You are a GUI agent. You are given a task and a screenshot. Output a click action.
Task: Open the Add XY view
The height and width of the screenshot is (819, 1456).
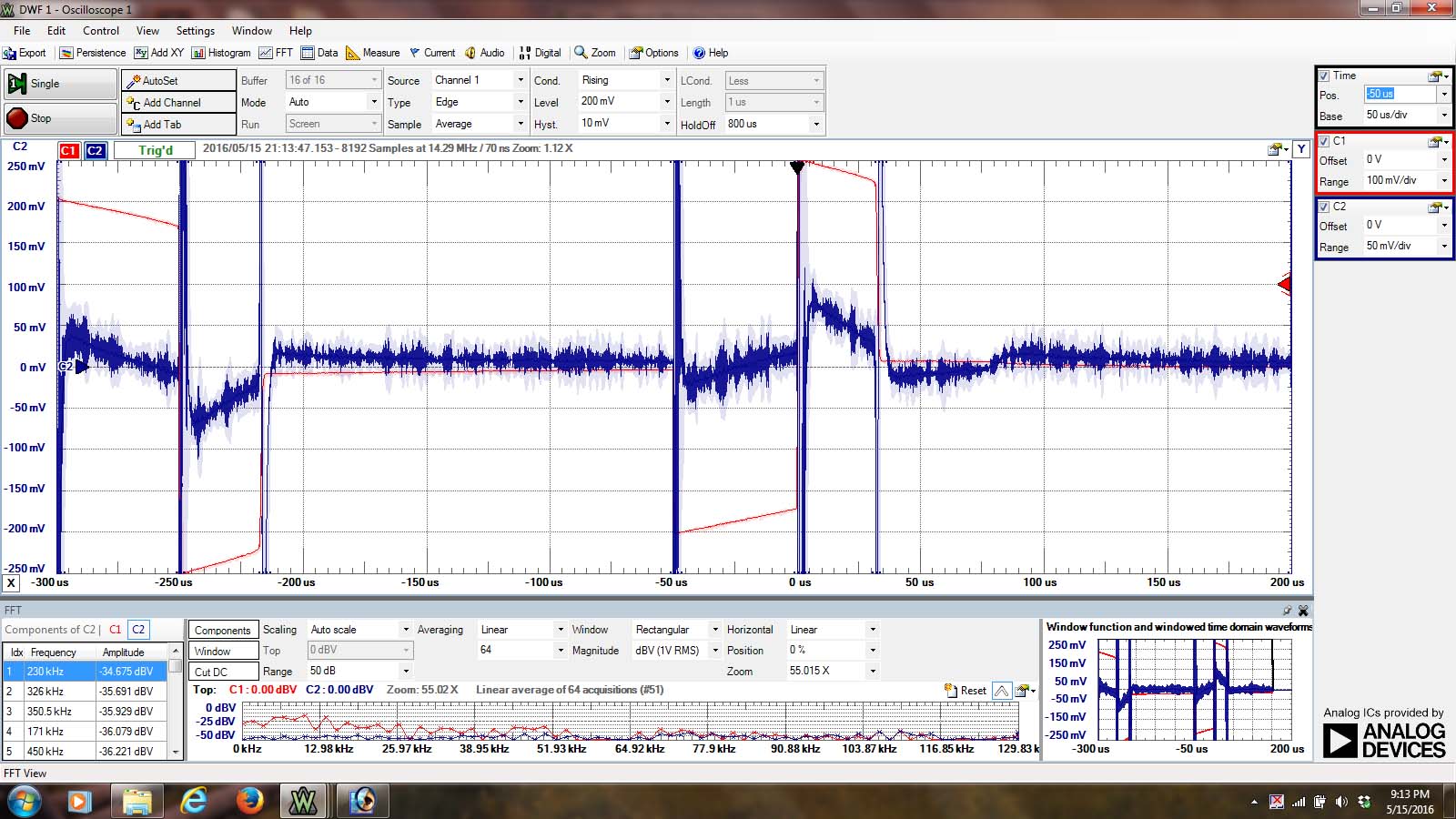pos(159,53)
